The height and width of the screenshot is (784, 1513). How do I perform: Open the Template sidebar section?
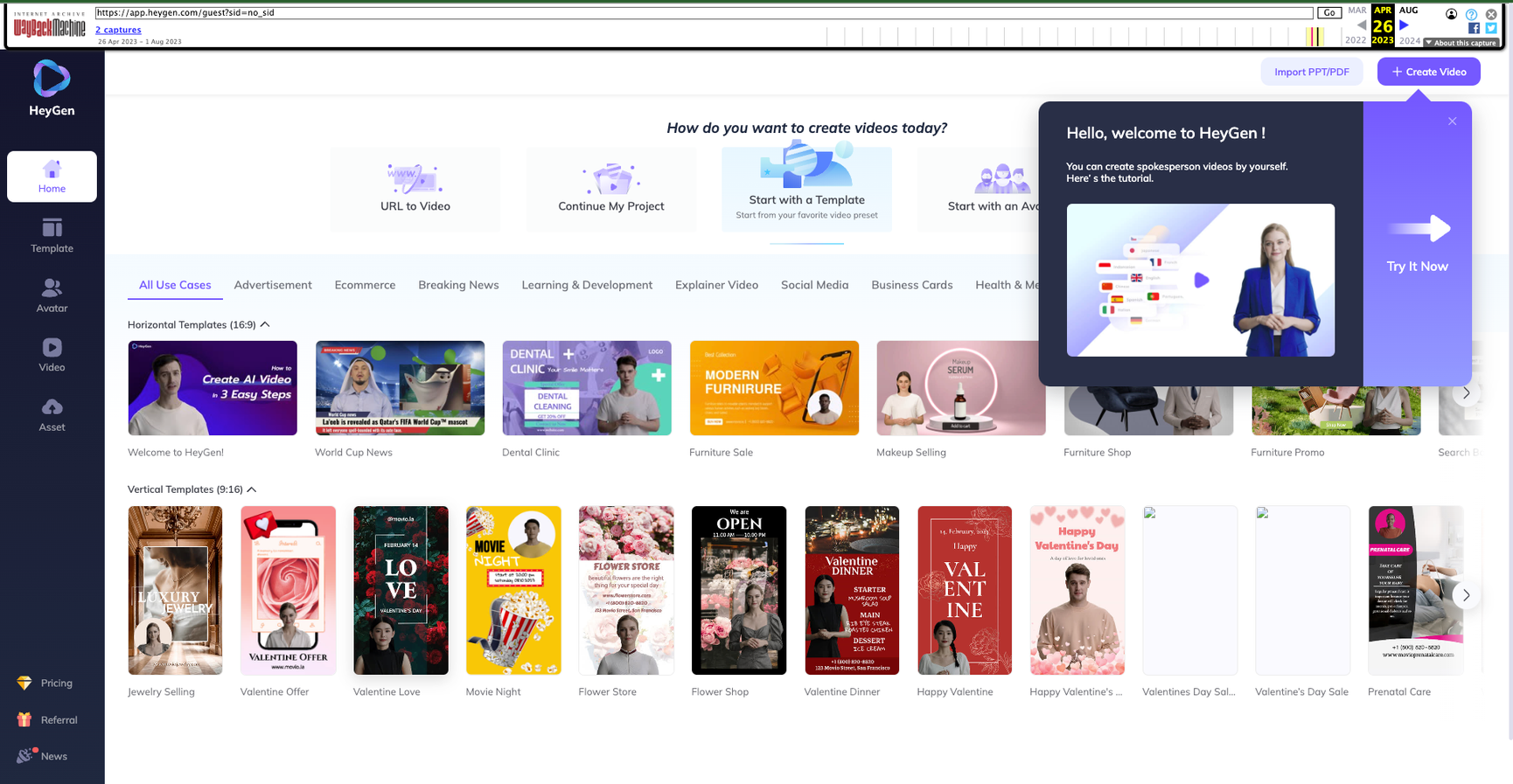pyautogui.click(x=52, y=236)
